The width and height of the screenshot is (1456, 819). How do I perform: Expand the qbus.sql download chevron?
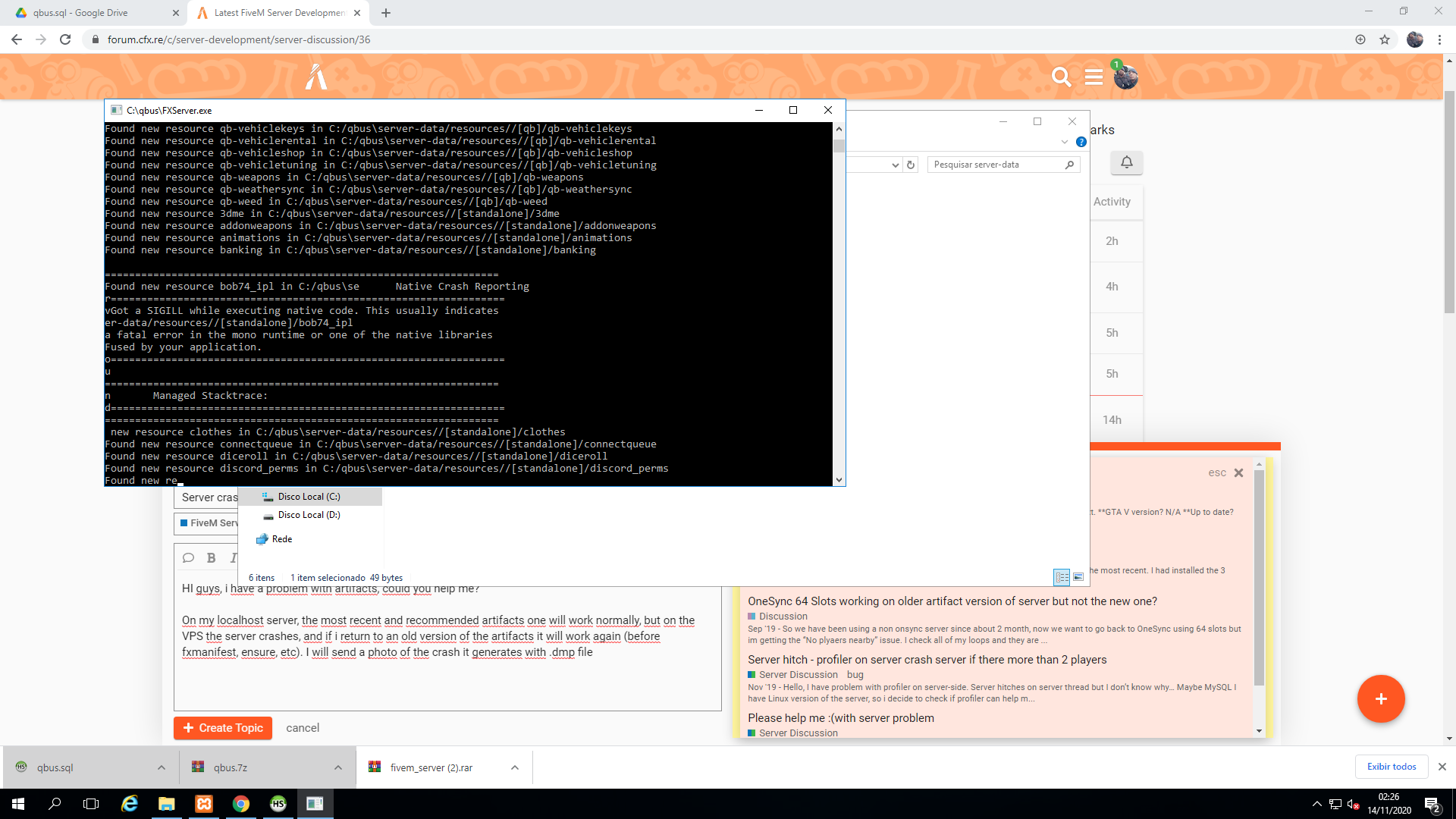(x=161, y=767)
